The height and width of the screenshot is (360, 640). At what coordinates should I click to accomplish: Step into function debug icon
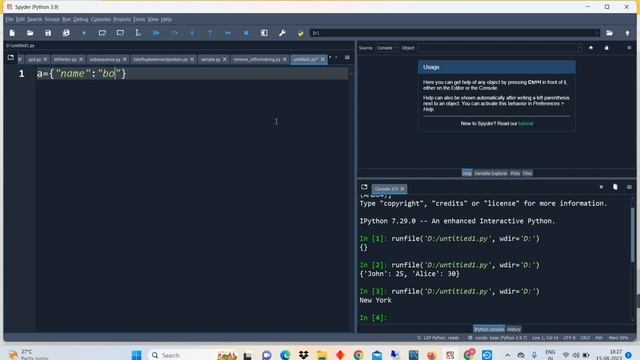pyautogui.click(x=192, y=33)
